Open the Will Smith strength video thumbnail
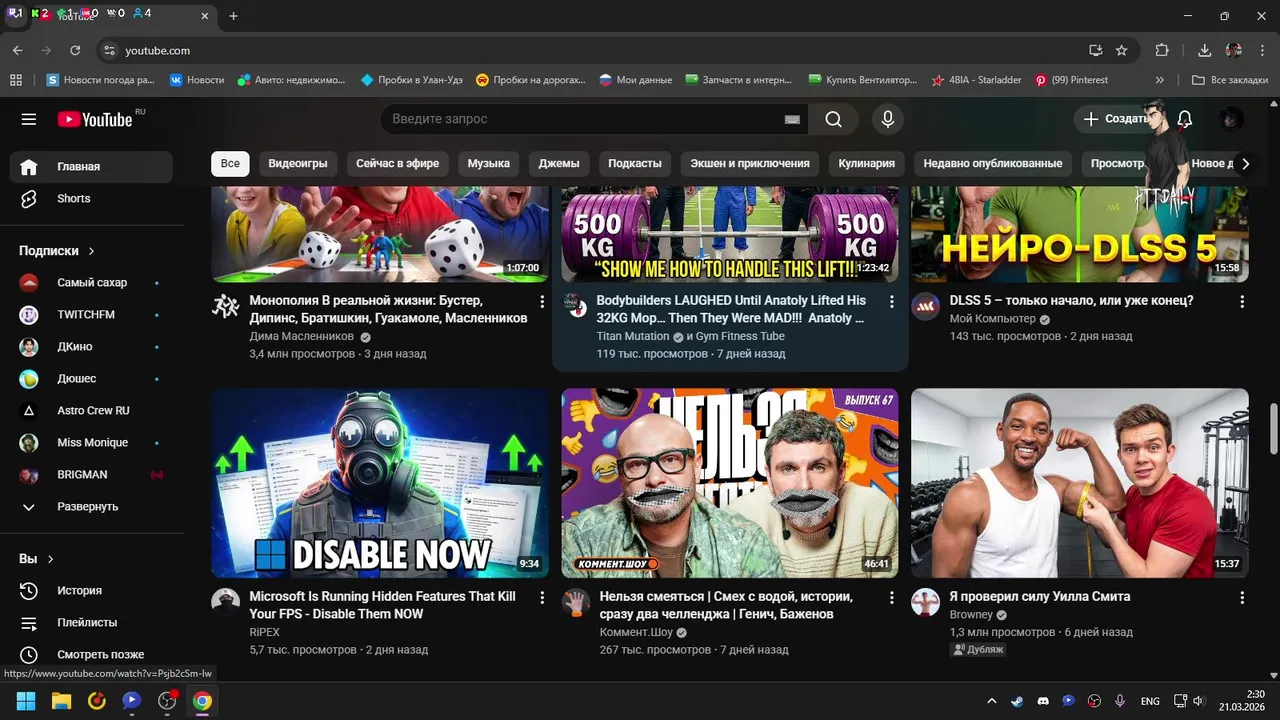Screen dimensions: 1280x720 coord(1080,483)
